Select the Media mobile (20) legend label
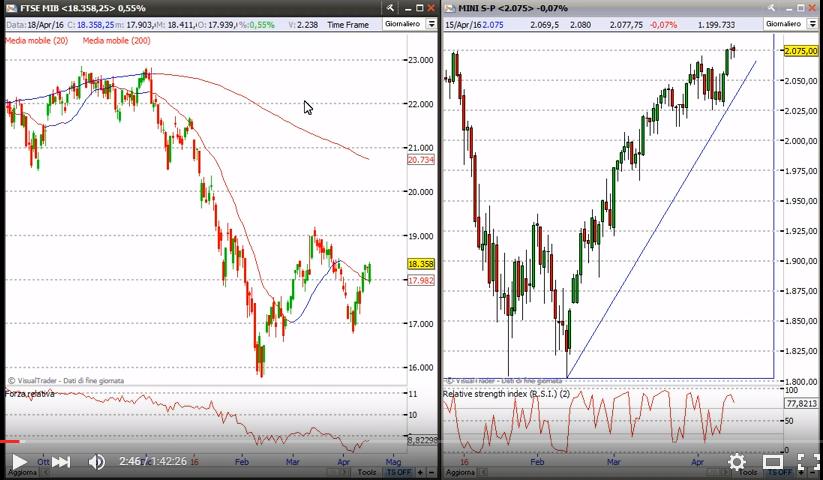 click(37, 41)
